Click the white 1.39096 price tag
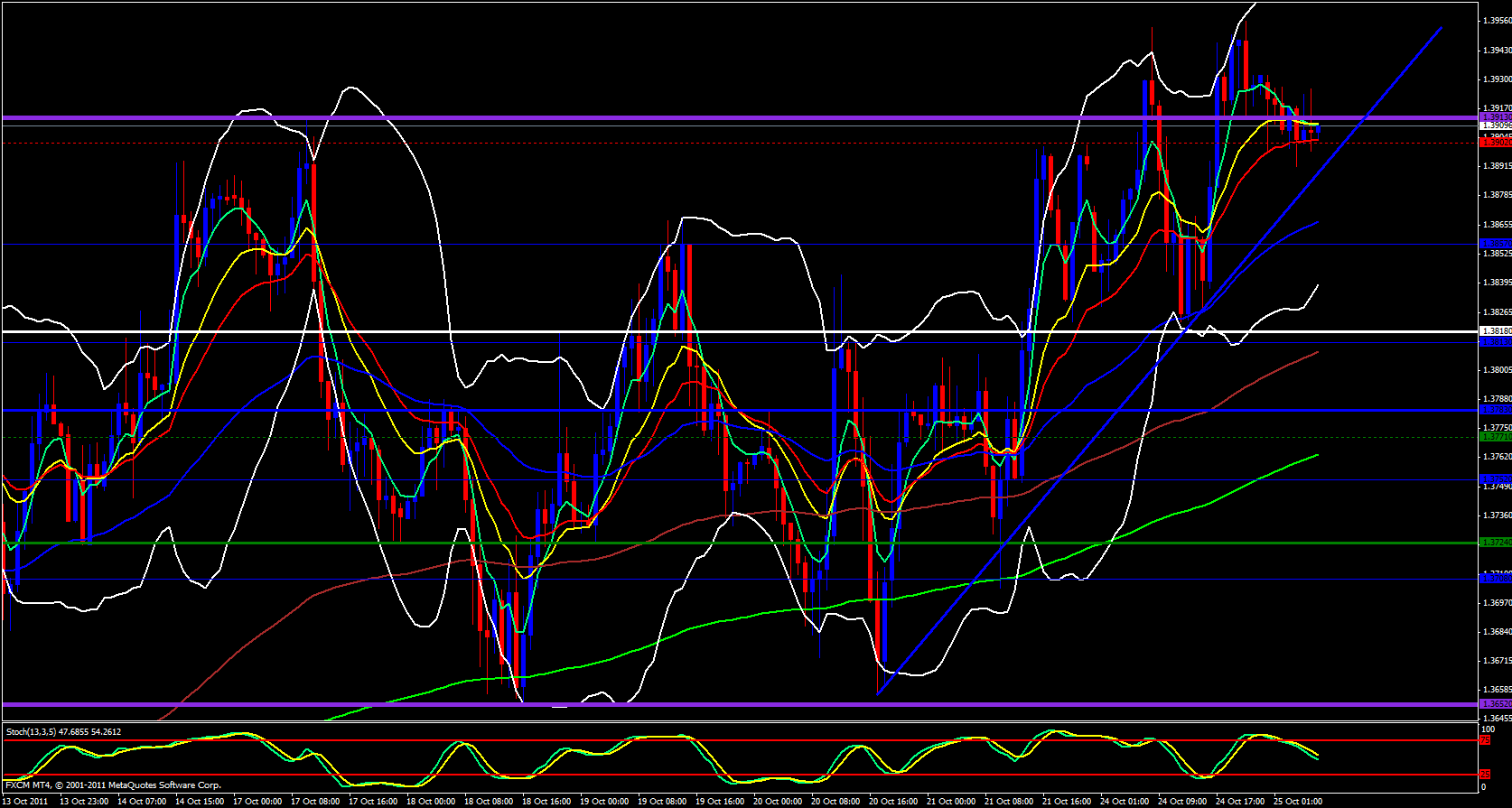Image resolution: width=1512 pixels, height=808 pixels. point(1495,125)
